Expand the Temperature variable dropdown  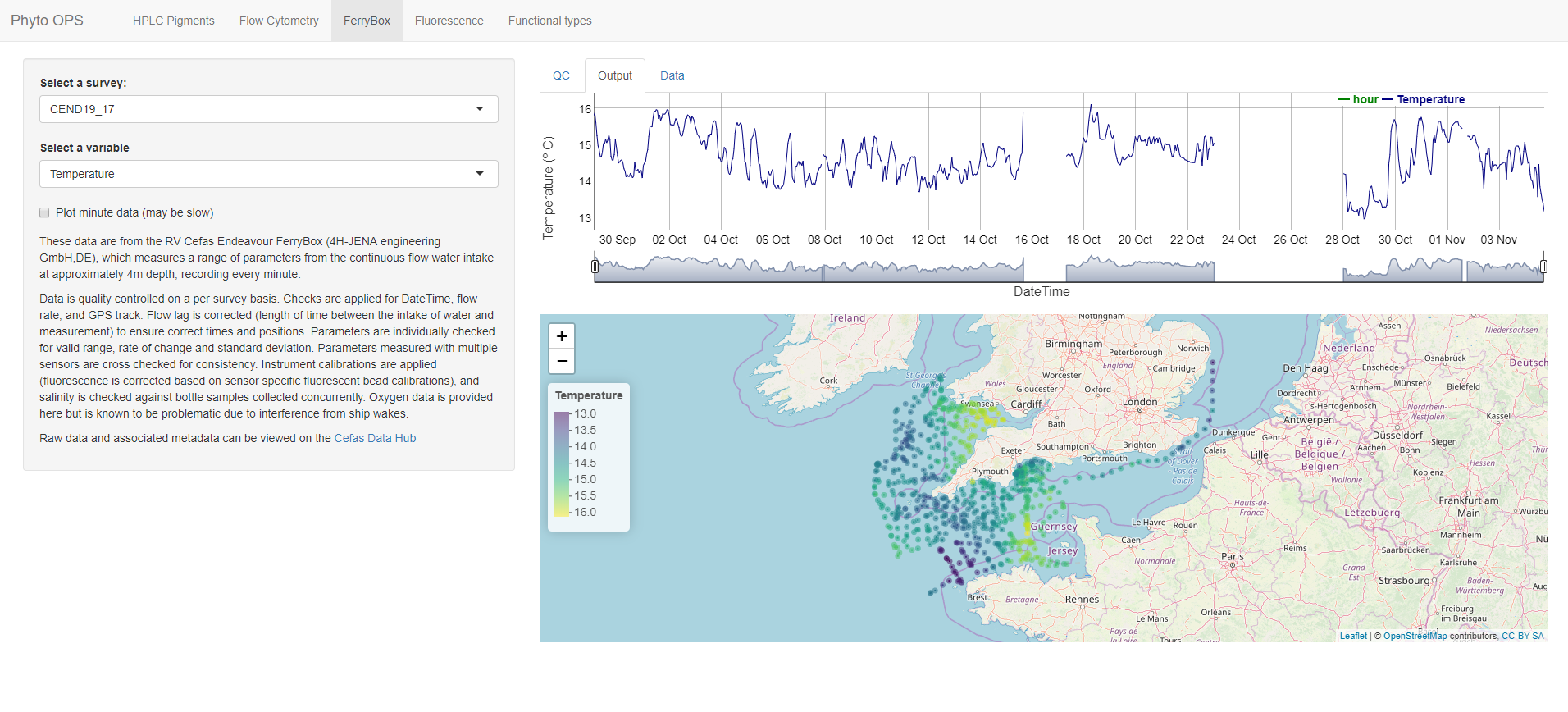tap(268, 174)
